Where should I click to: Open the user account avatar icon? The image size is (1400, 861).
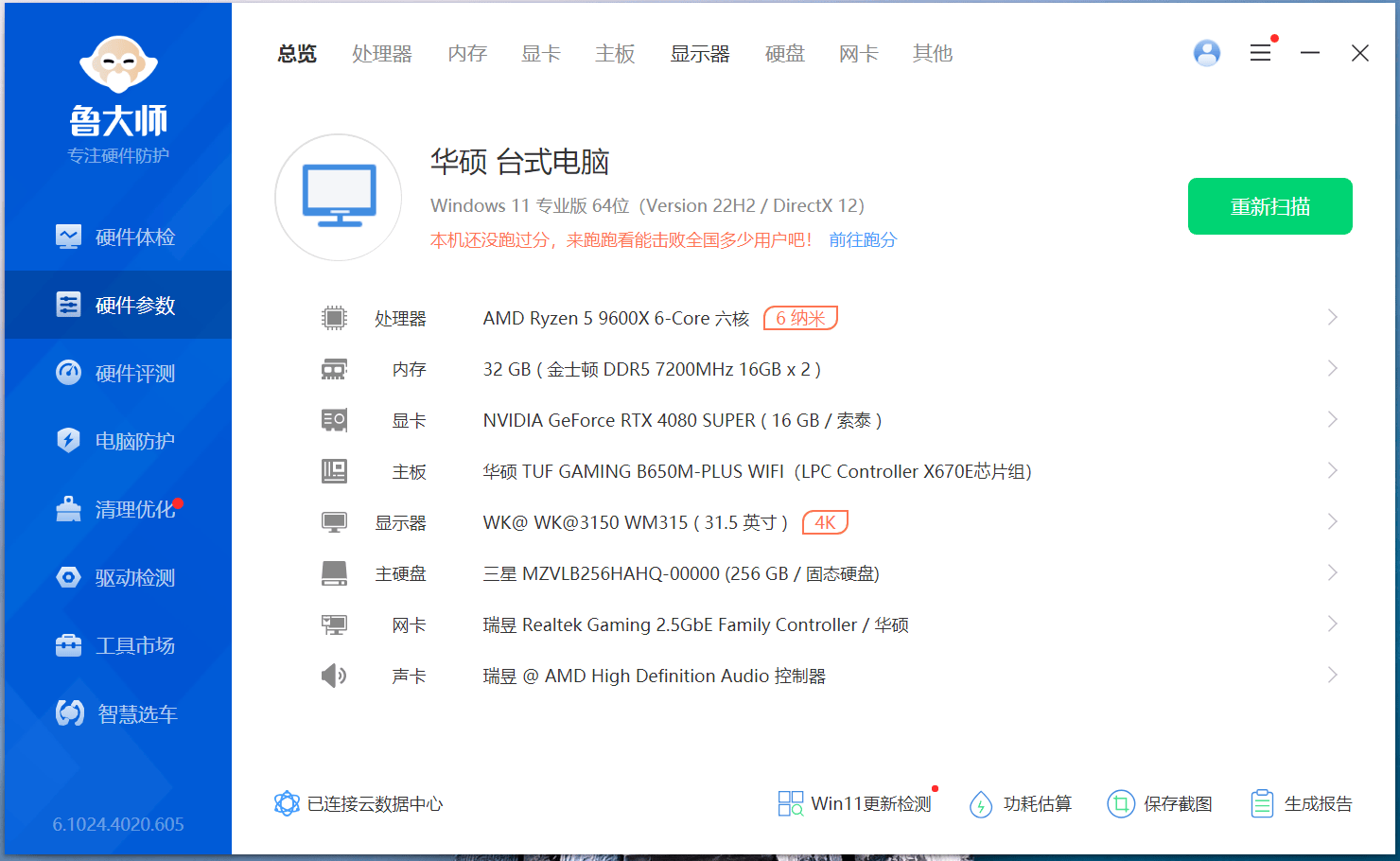point(1207,53)
